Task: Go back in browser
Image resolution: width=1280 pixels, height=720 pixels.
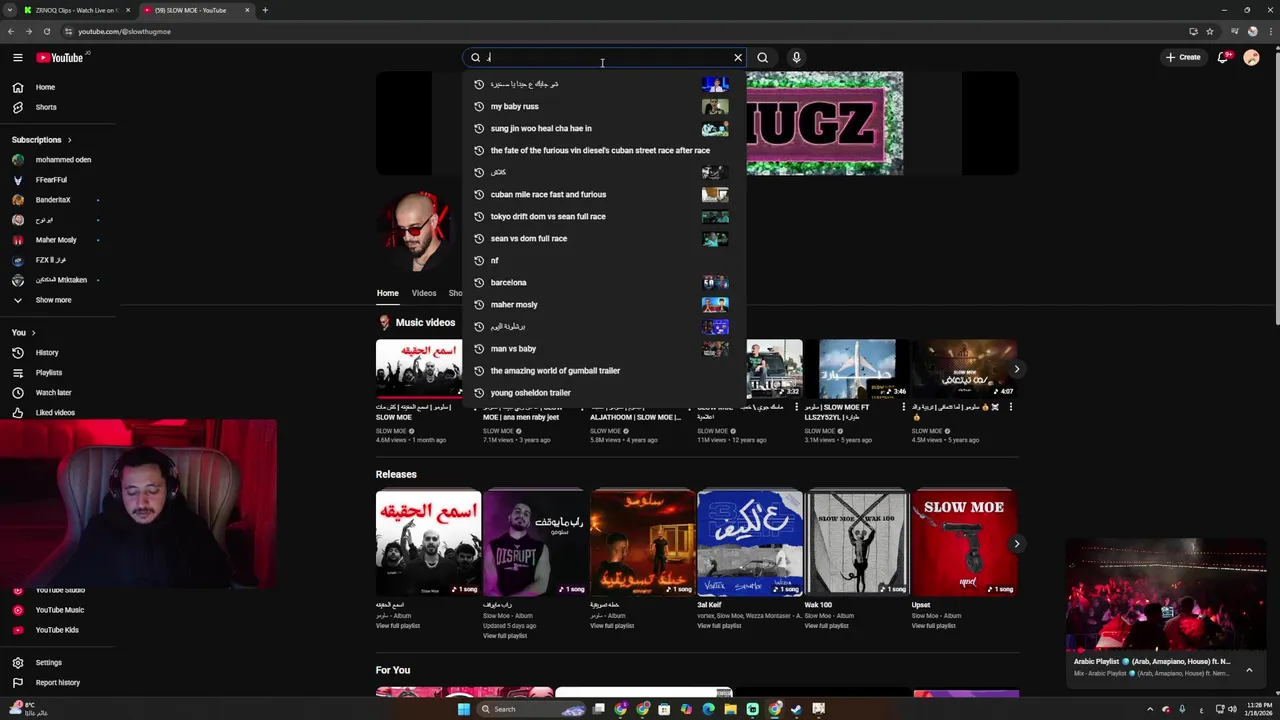Action: pyautogui.click(x=11, y=31)
